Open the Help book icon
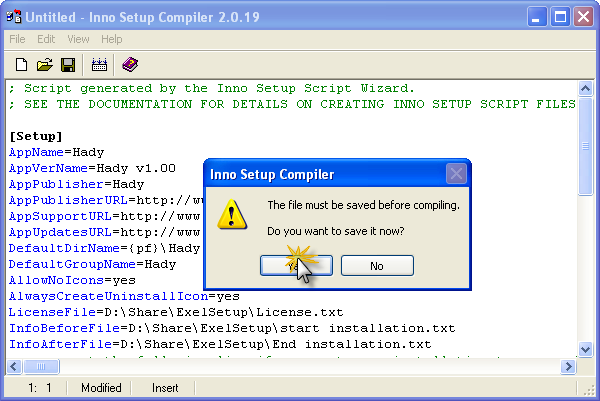The width and height of the screenshot is (600, 401). (x=130, y=65)
